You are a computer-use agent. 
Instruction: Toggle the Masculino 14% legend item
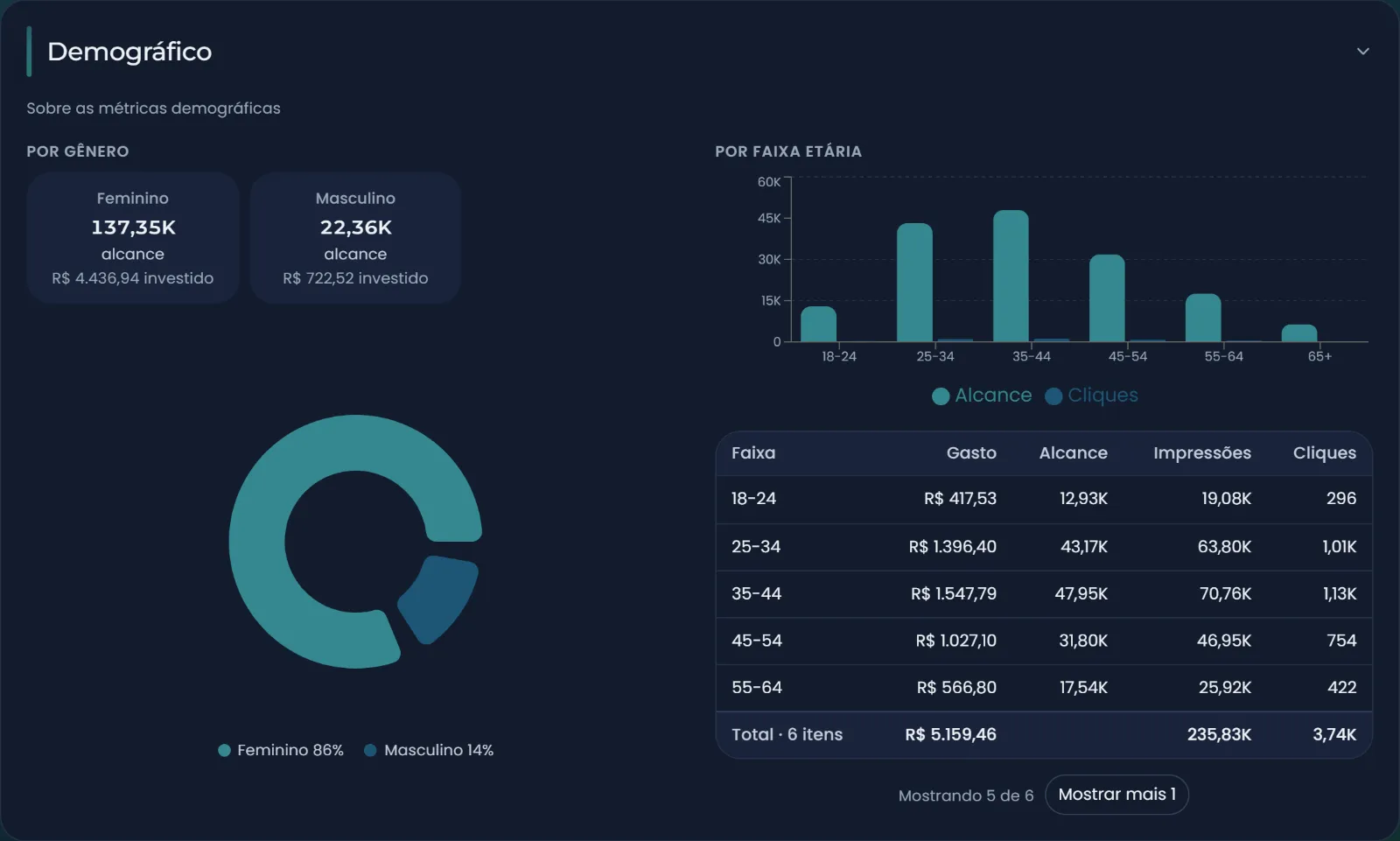(x=429, y=750)
